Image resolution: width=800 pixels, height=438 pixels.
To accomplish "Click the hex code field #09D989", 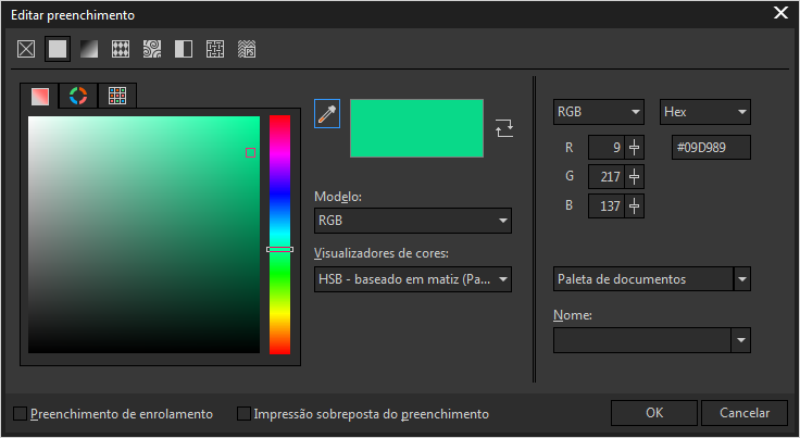I will (711, 148).
